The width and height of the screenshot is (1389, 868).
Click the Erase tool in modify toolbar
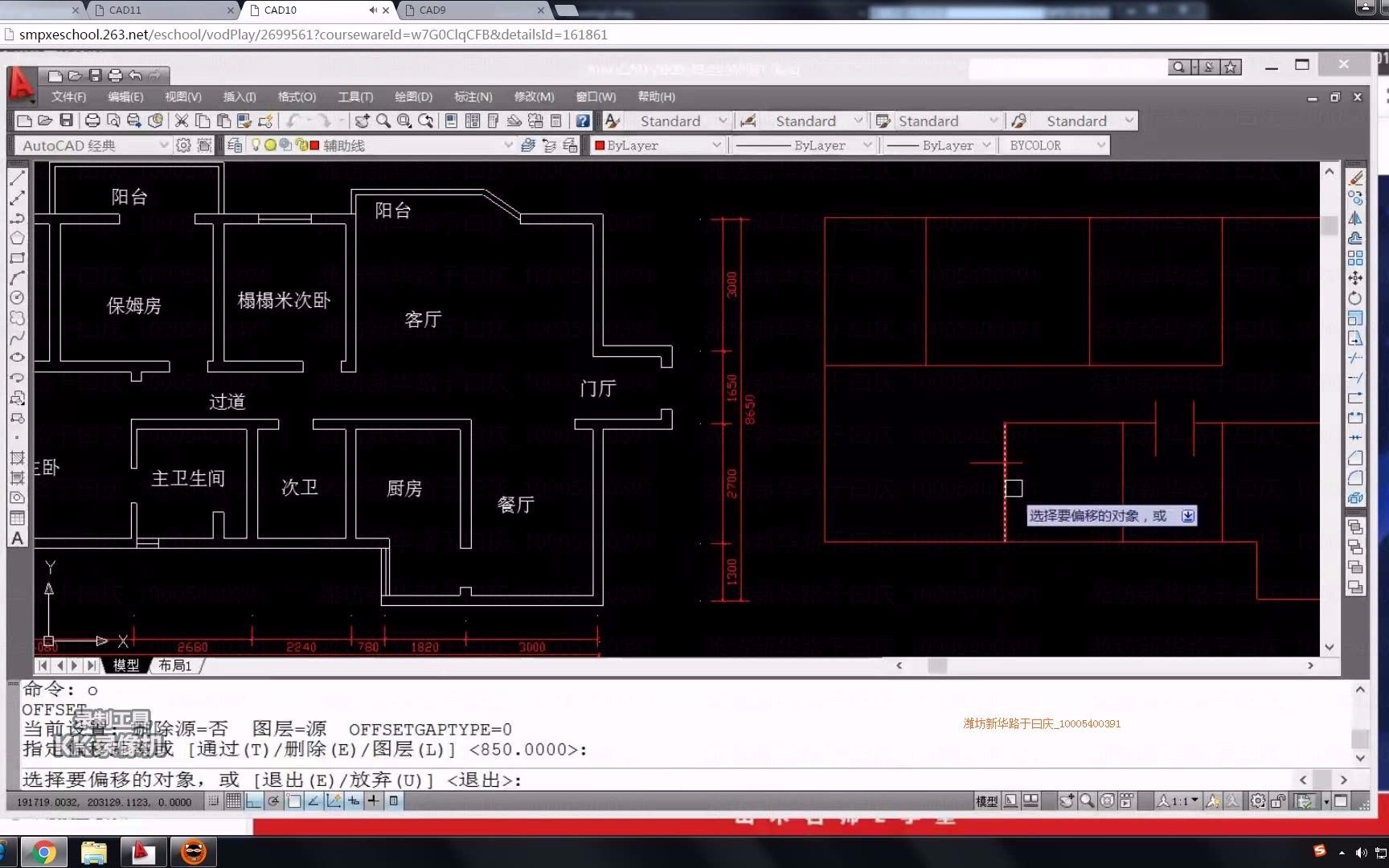point(1355,178)
